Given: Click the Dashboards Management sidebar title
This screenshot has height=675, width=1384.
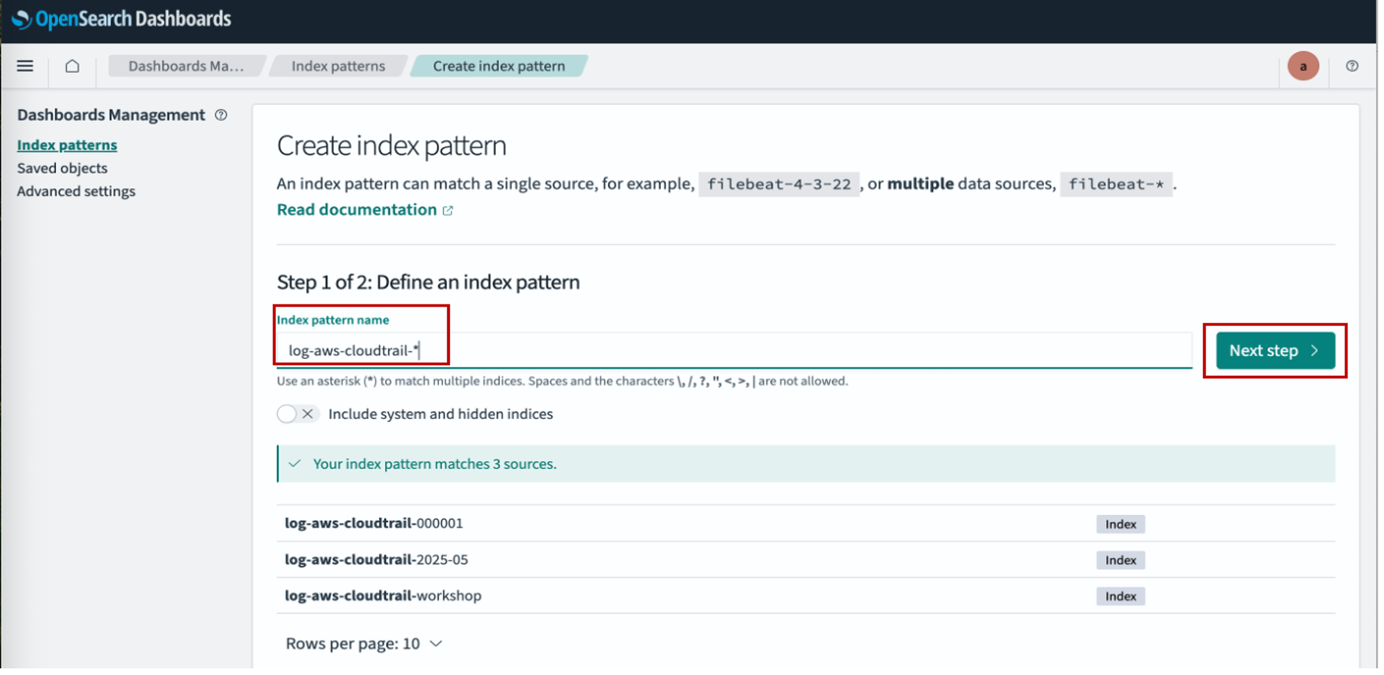Looking at the screenshot, I should tap(111, 115).
